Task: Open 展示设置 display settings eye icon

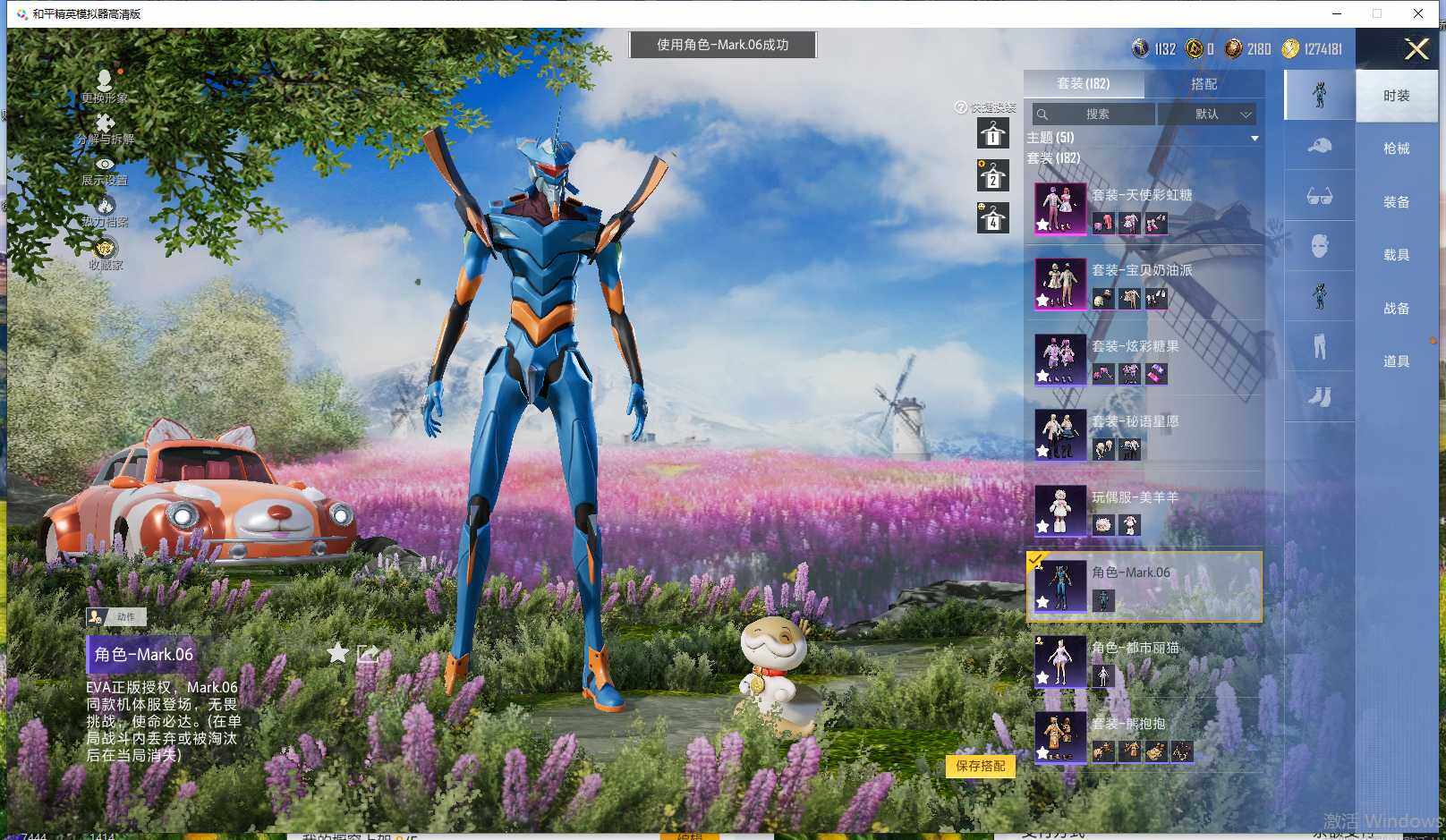Action: coord(105,165)
